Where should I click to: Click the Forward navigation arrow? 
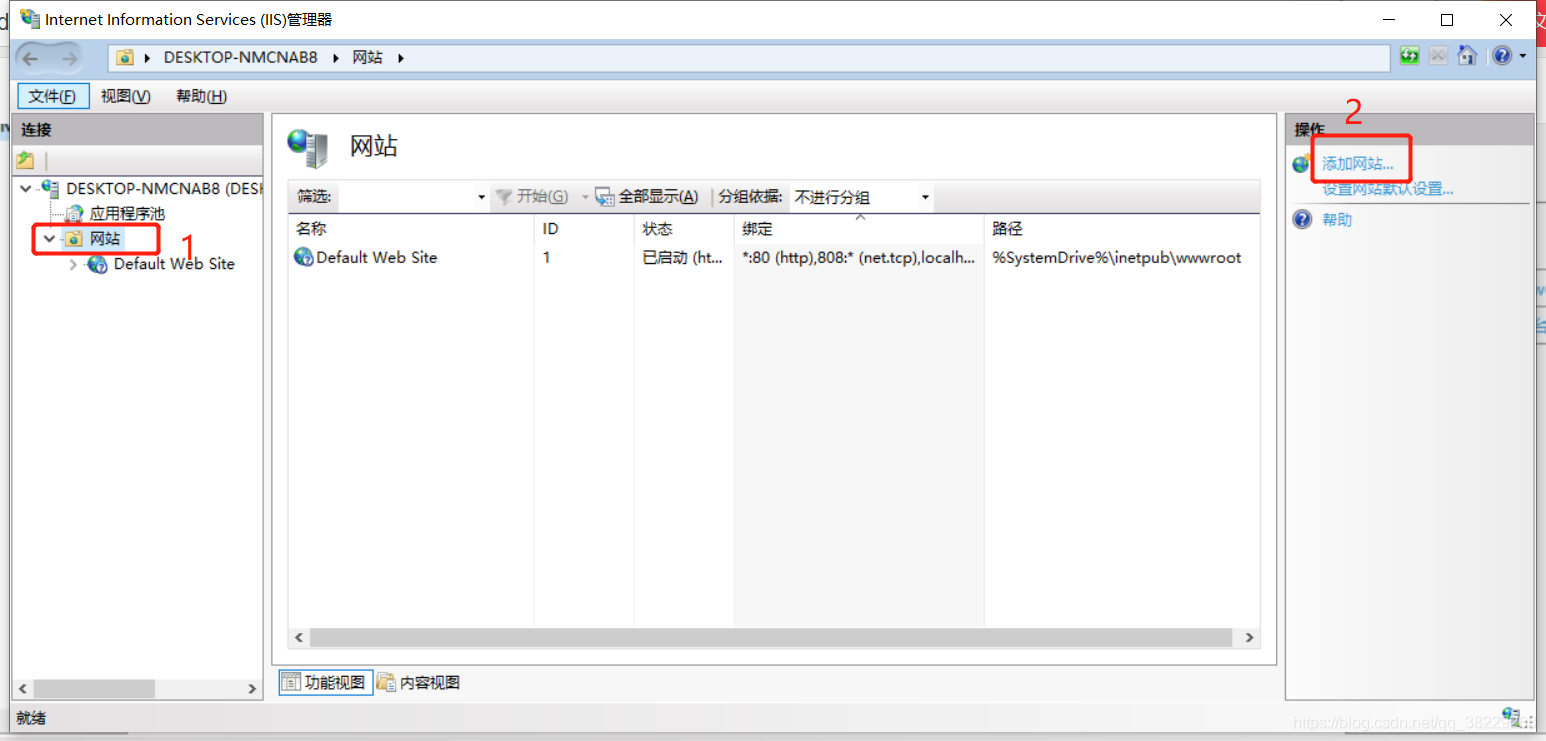[x=68, y=58]
